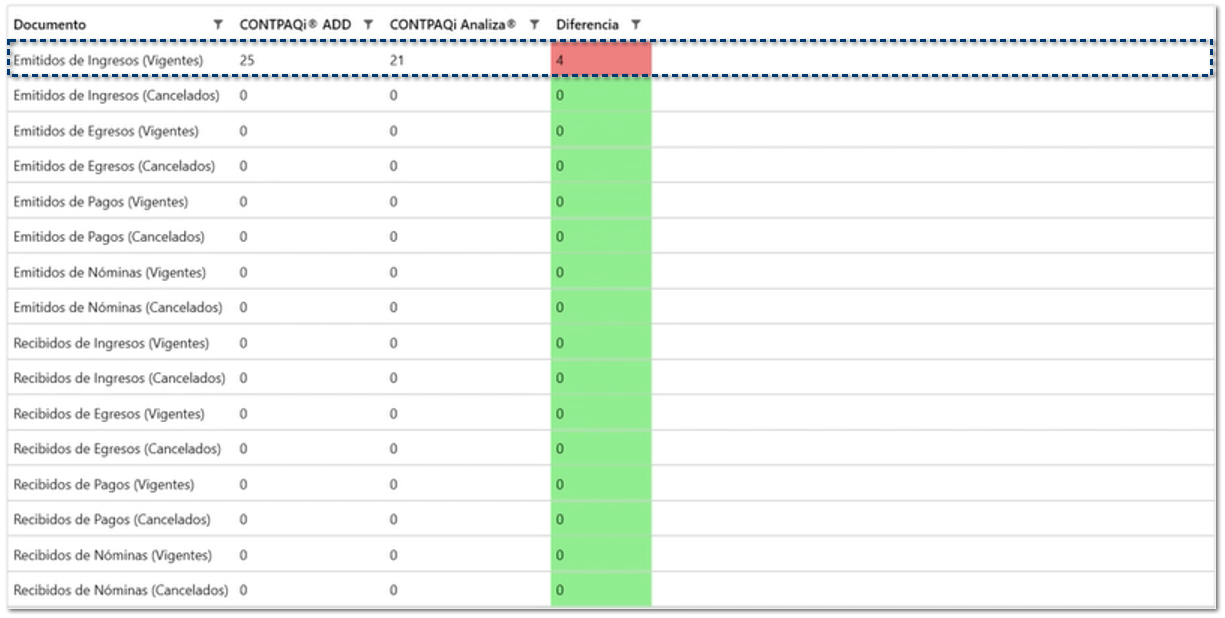Select the Emitidos de Egresos (Vigentes) row

click(x=611, y=131)
